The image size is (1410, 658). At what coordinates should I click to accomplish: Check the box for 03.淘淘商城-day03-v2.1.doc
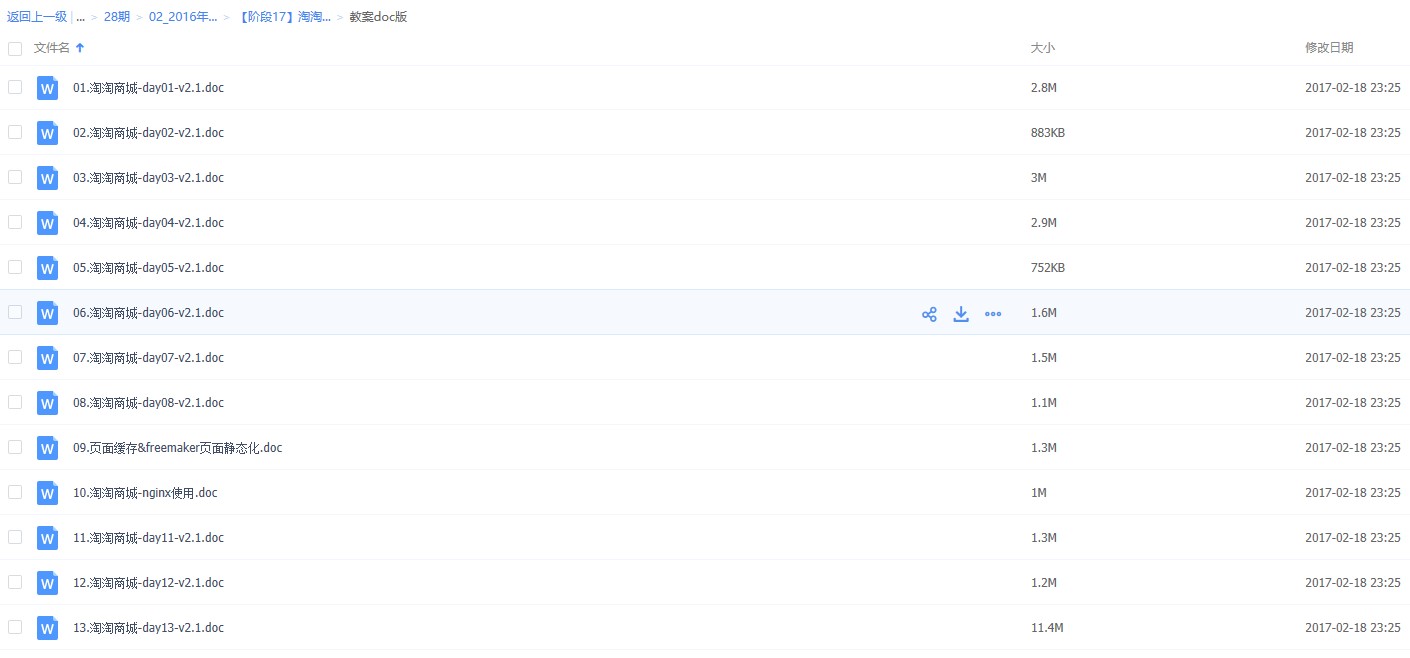tap(15, 177)
